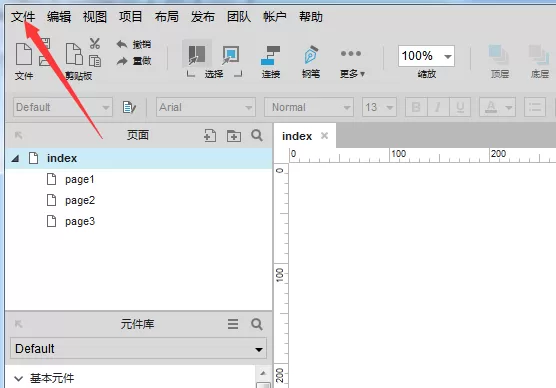This screenshot has height=388, width=556.
Task: Open the 团队 menu
Action: (239, 17)
